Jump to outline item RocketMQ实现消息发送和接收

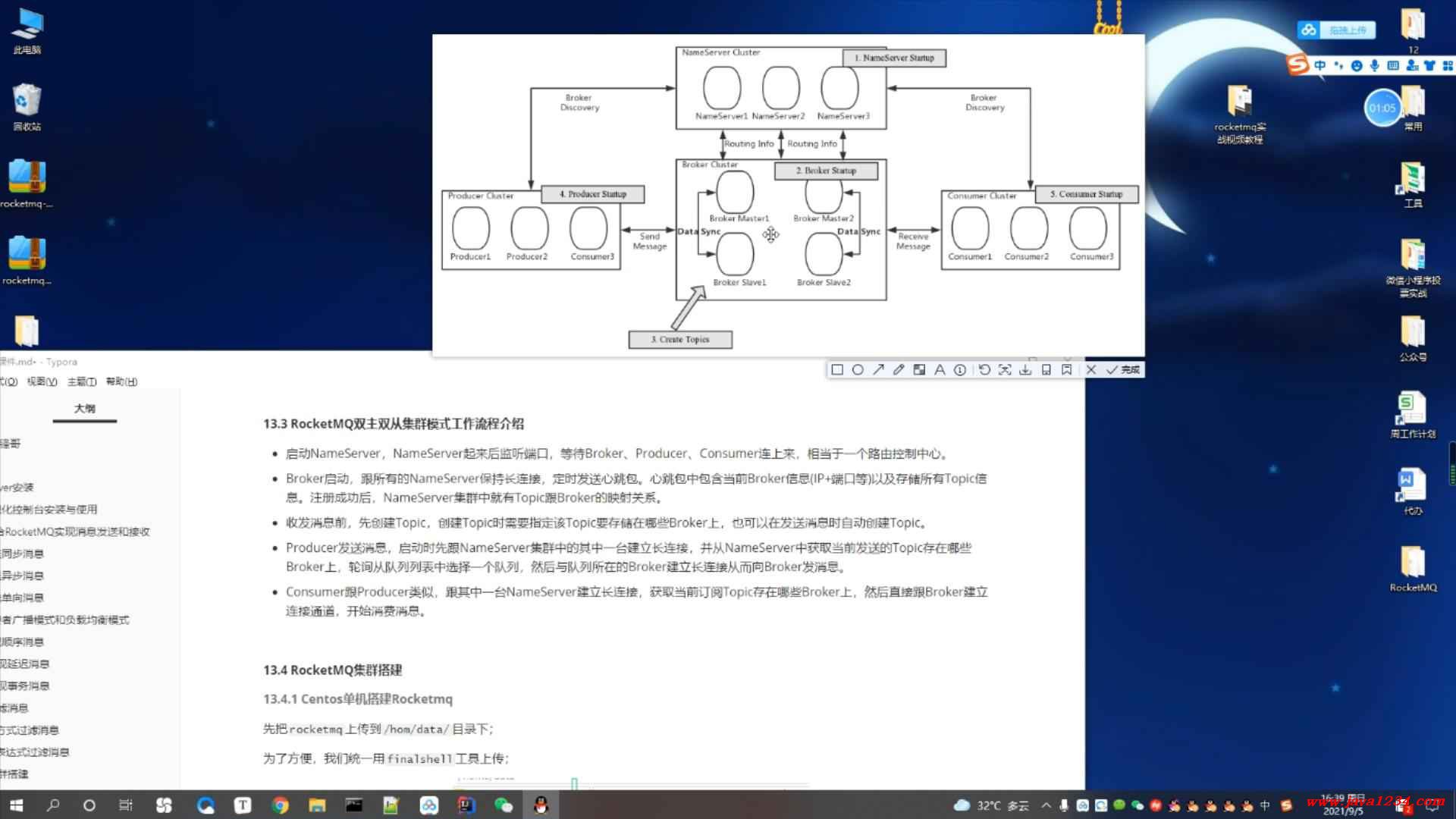click(x=75, y=532)
